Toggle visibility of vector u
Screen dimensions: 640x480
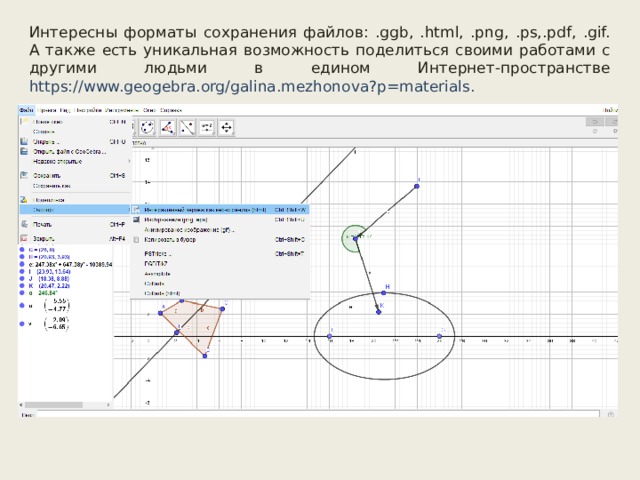coord(22,305)
